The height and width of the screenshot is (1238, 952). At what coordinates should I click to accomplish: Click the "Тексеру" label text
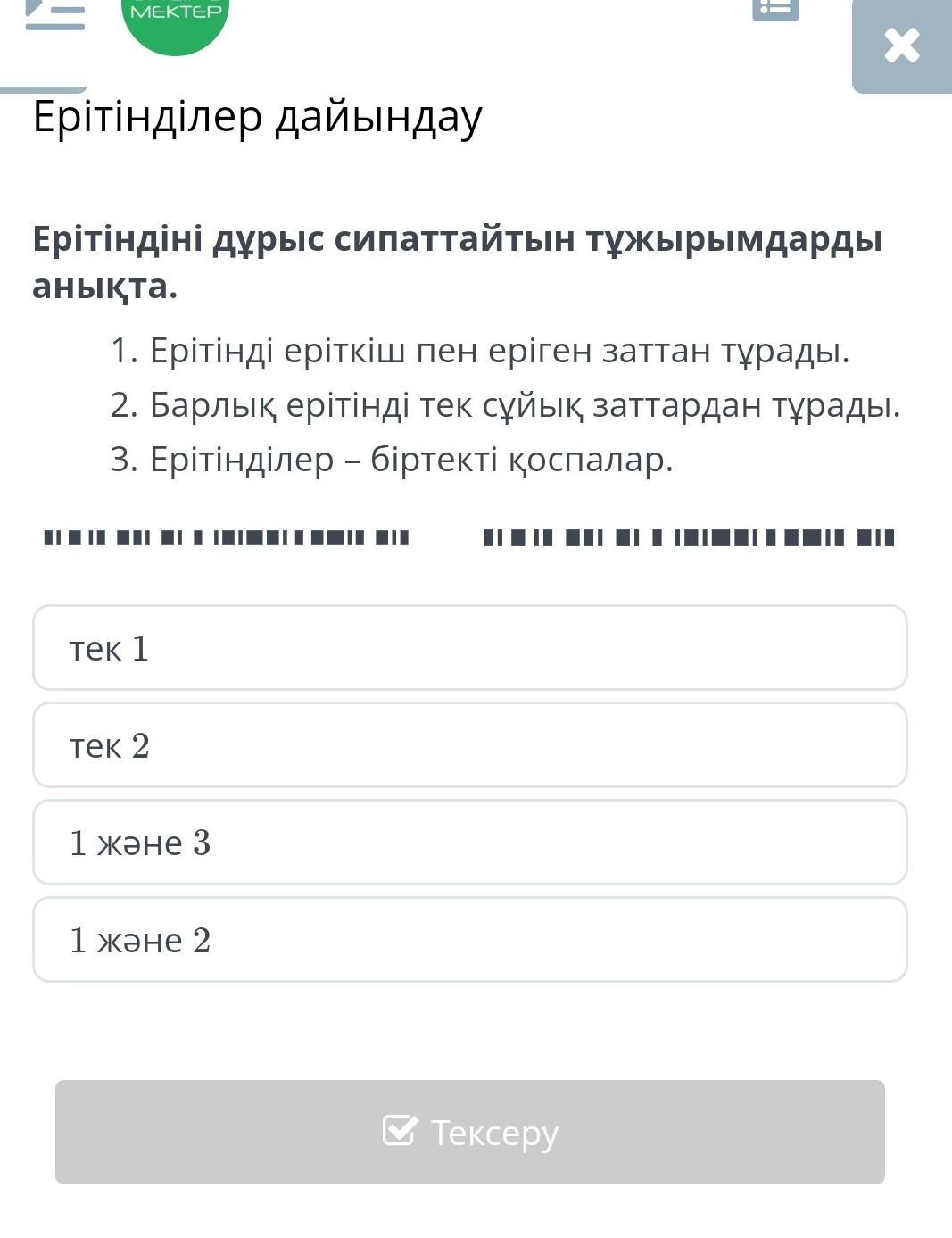494,1132
